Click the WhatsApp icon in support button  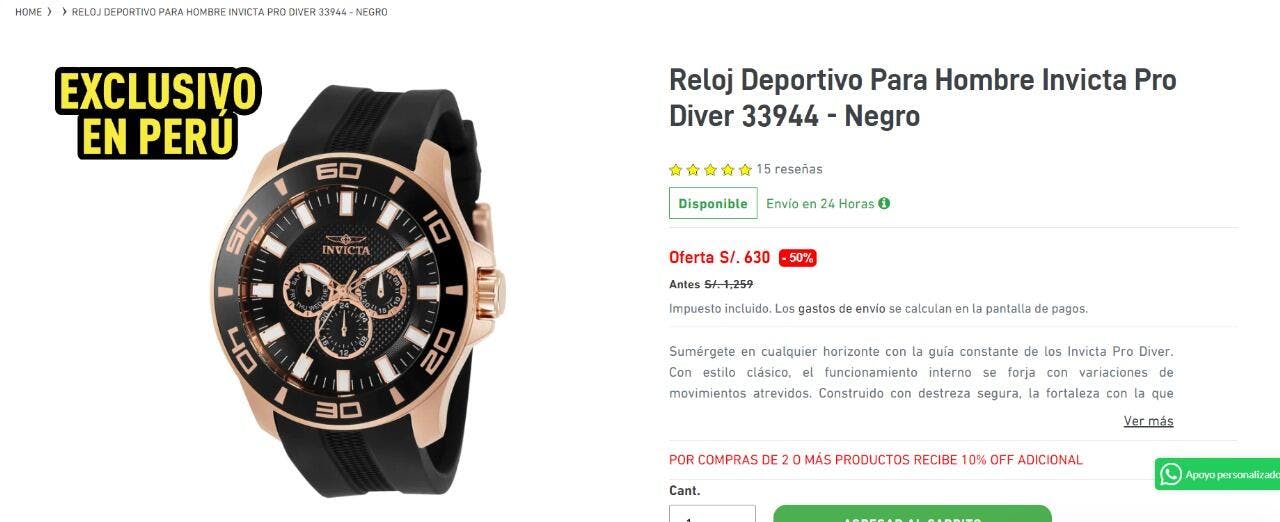[1171, 474]
